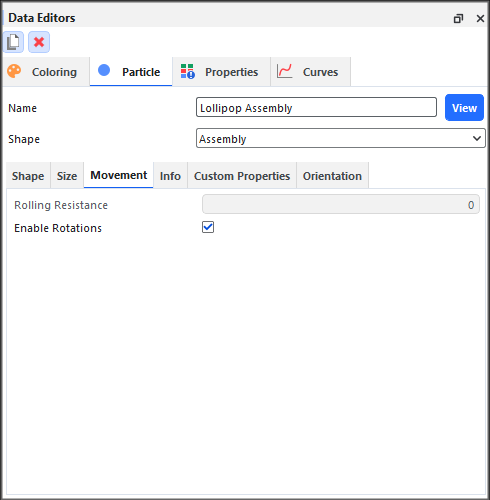Click the Rolling Resistance value field
This screenshot has height=500, width=490.
pos(341,204)
